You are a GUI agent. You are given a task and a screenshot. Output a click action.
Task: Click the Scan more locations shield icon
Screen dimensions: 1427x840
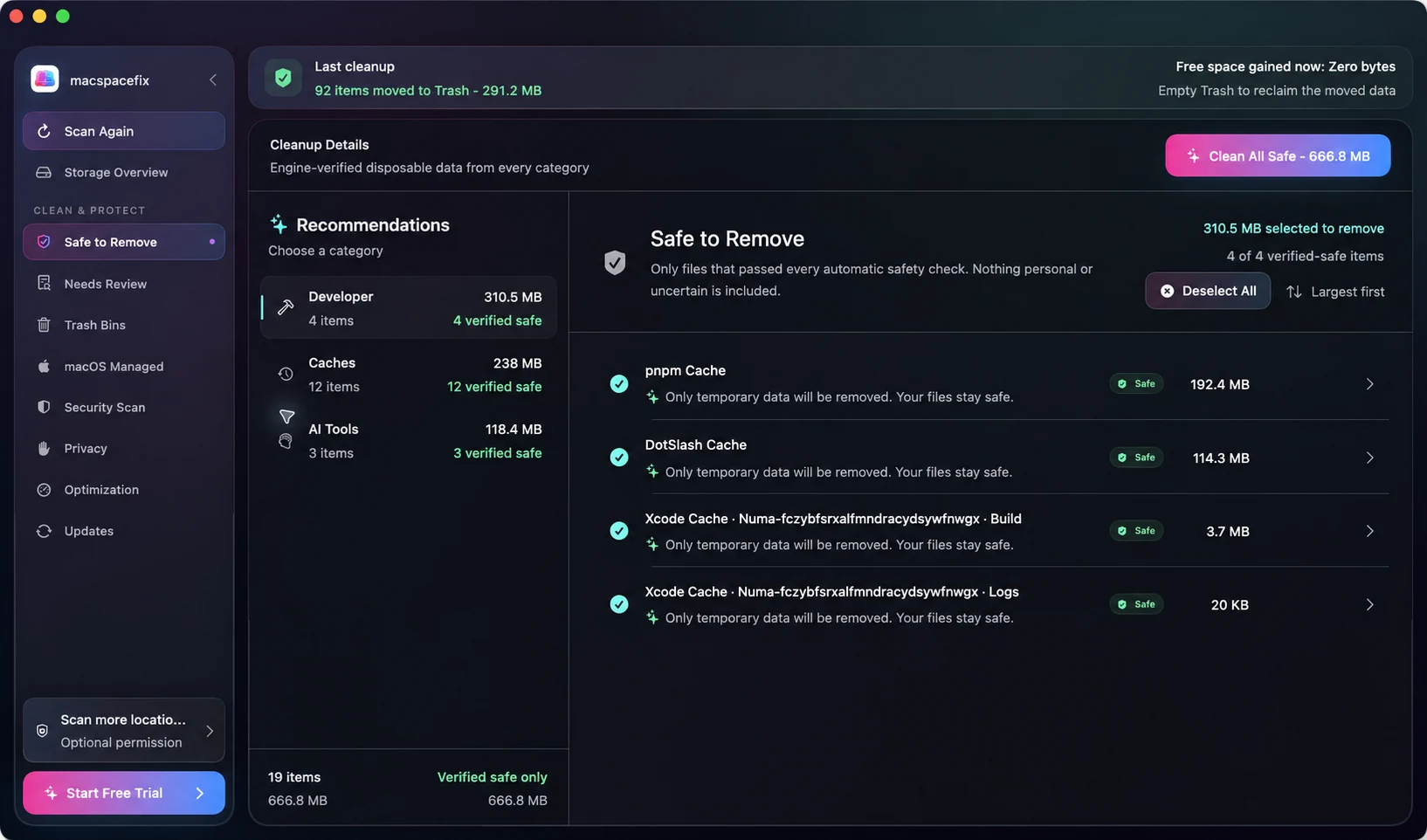point(42,731)
